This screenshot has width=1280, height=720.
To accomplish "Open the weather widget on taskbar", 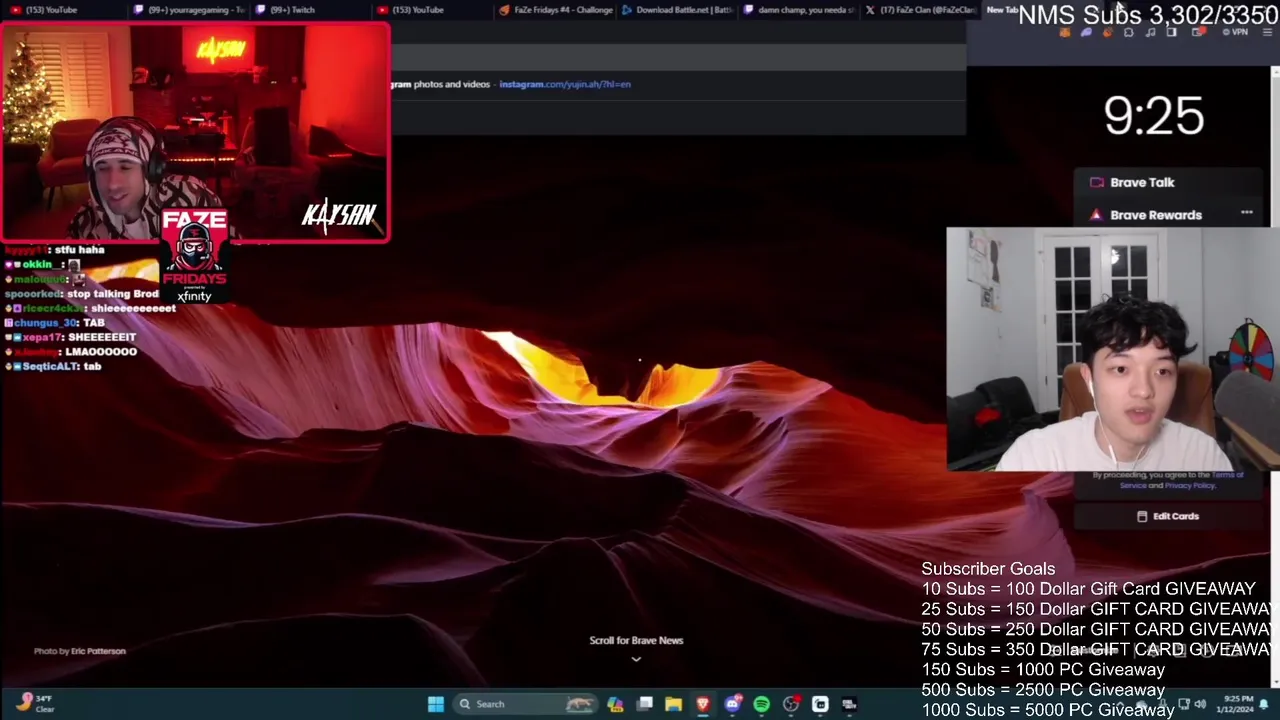I will (x=34, y=703).
